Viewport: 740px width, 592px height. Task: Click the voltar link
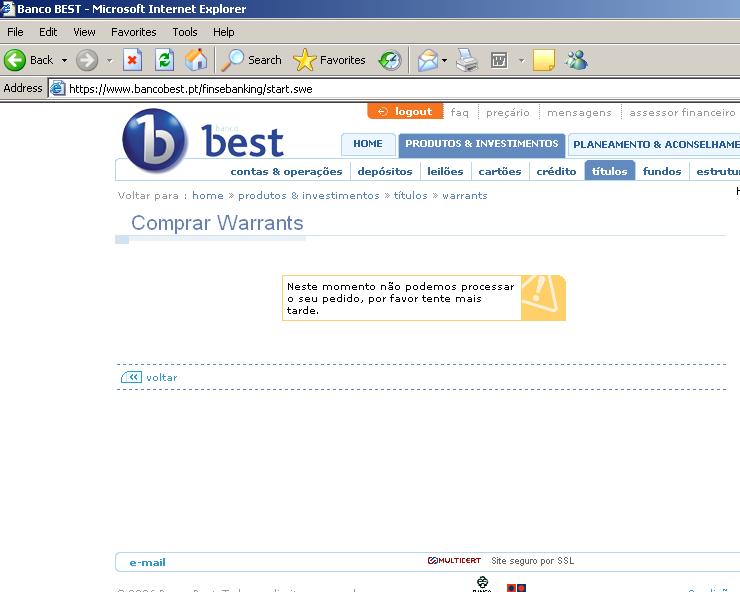pos(161,378)
